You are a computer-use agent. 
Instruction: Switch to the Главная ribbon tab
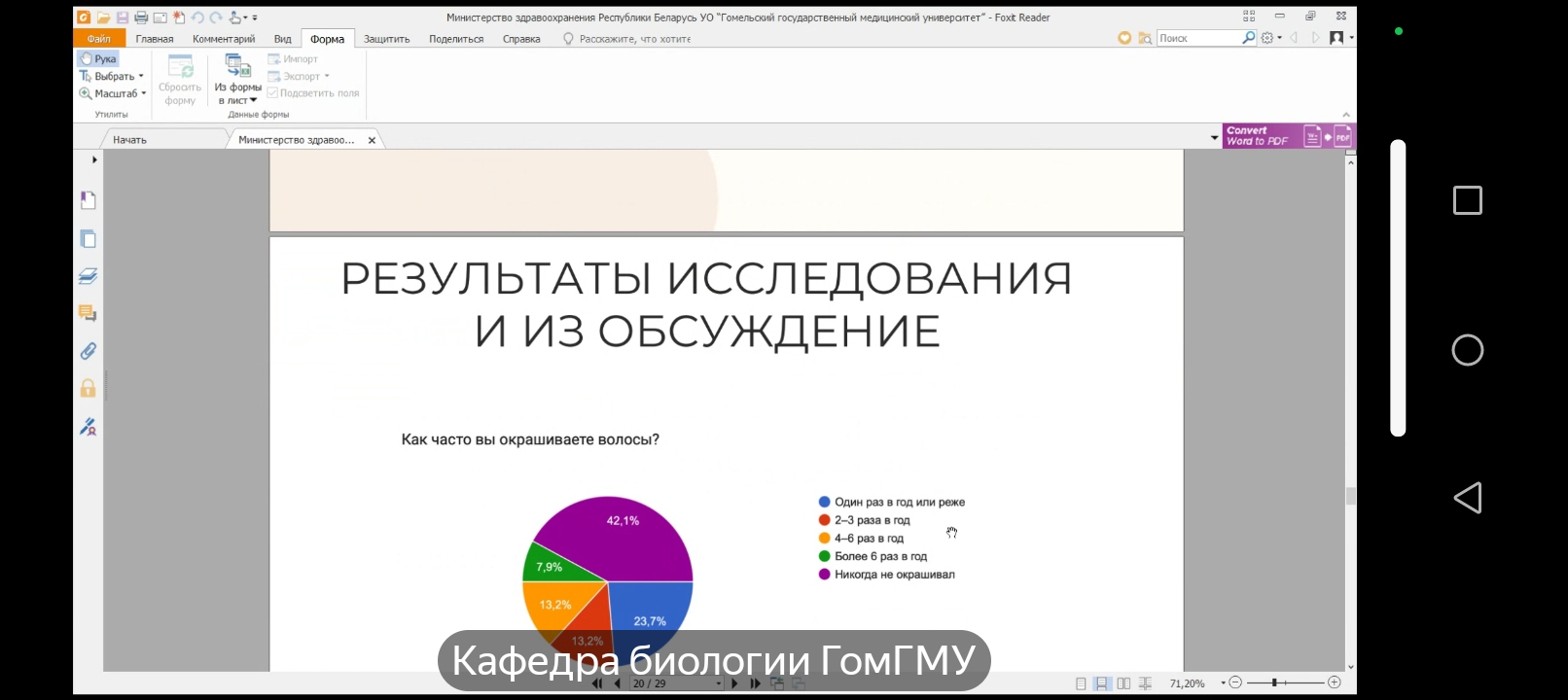155,39
